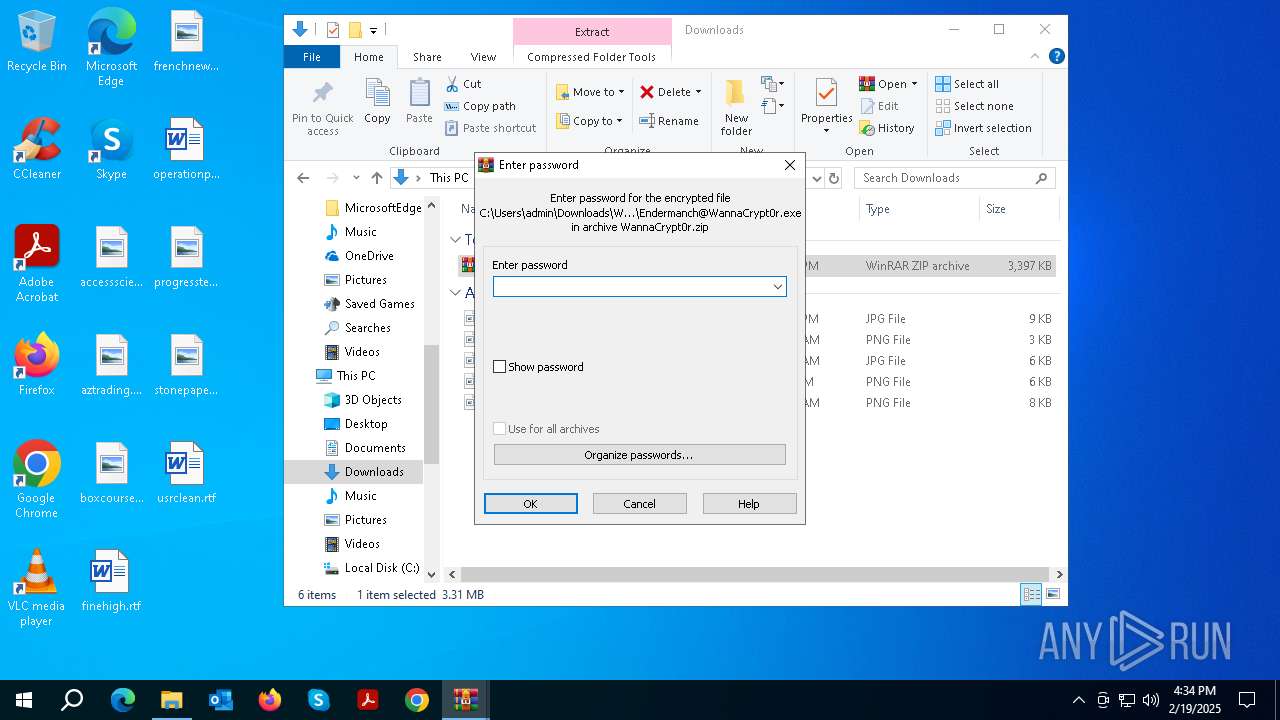Select This PC in the navigation pane
The width and height of the screenshot is (1280, 720).
pos(356,376)
